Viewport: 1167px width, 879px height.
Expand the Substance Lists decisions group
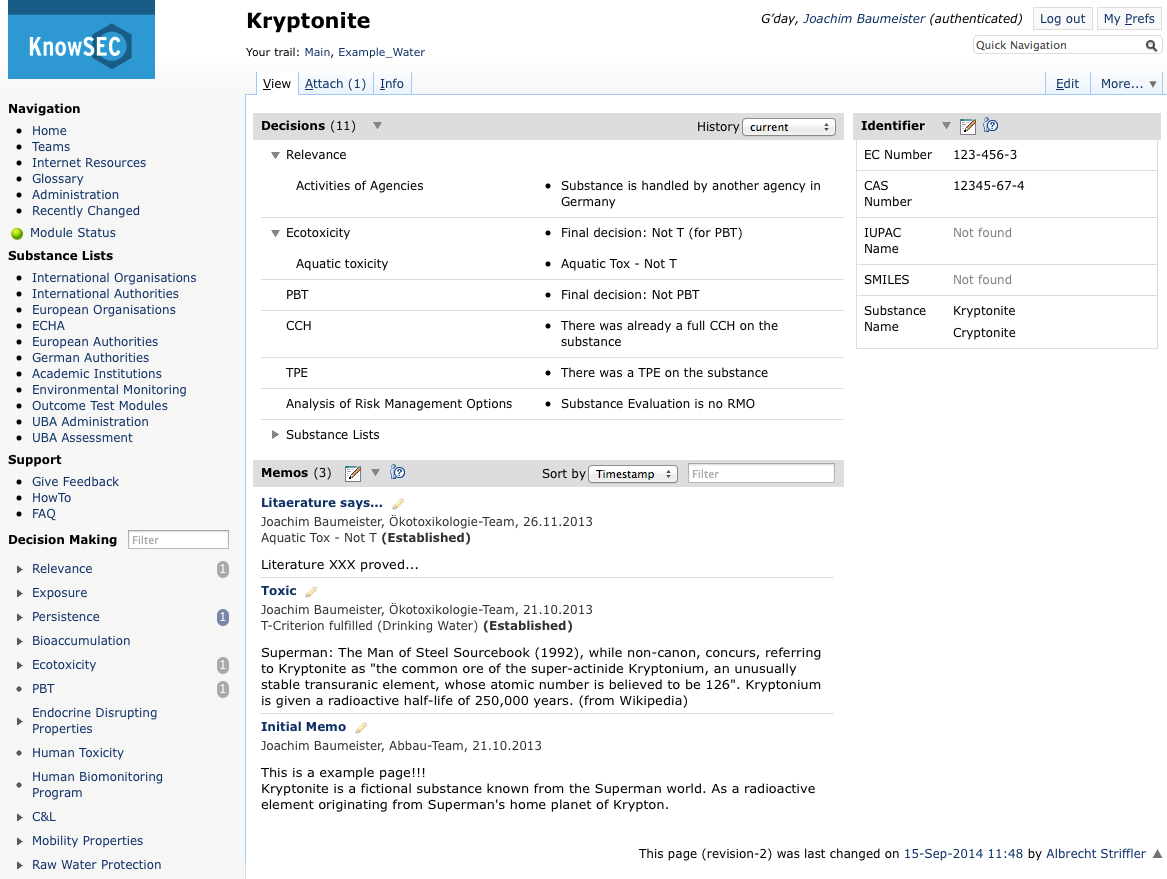275,435
